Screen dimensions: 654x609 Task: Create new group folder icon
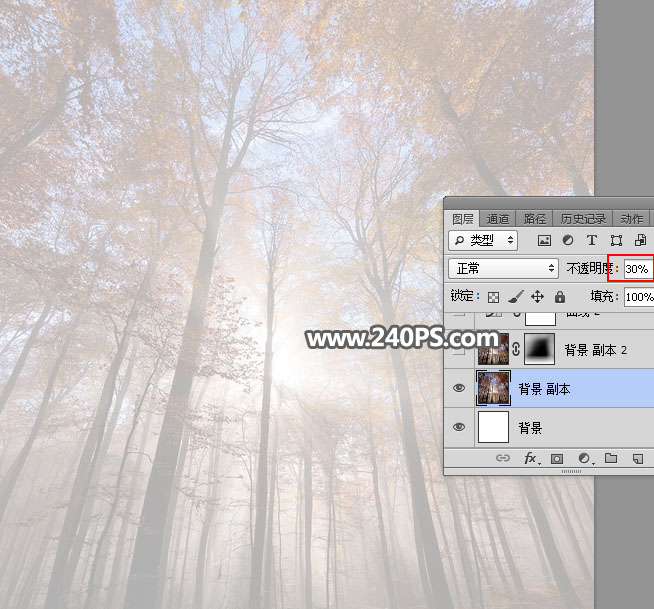611,458
